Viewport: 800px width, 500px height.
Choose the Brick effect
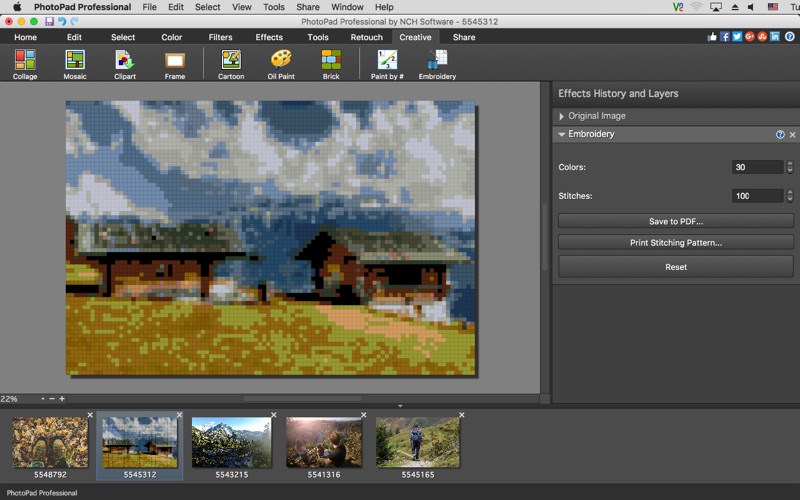pos(331,62)
